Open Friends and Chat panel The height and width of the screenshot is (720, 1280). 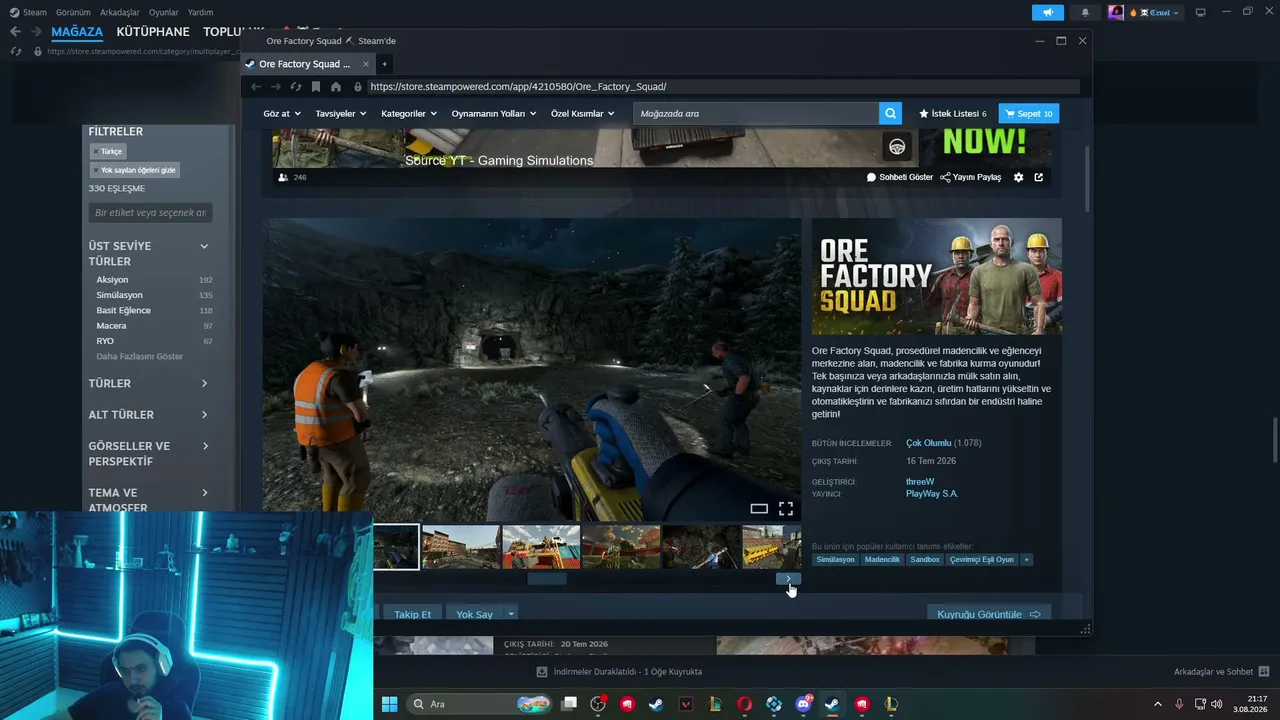point(1221,672)
